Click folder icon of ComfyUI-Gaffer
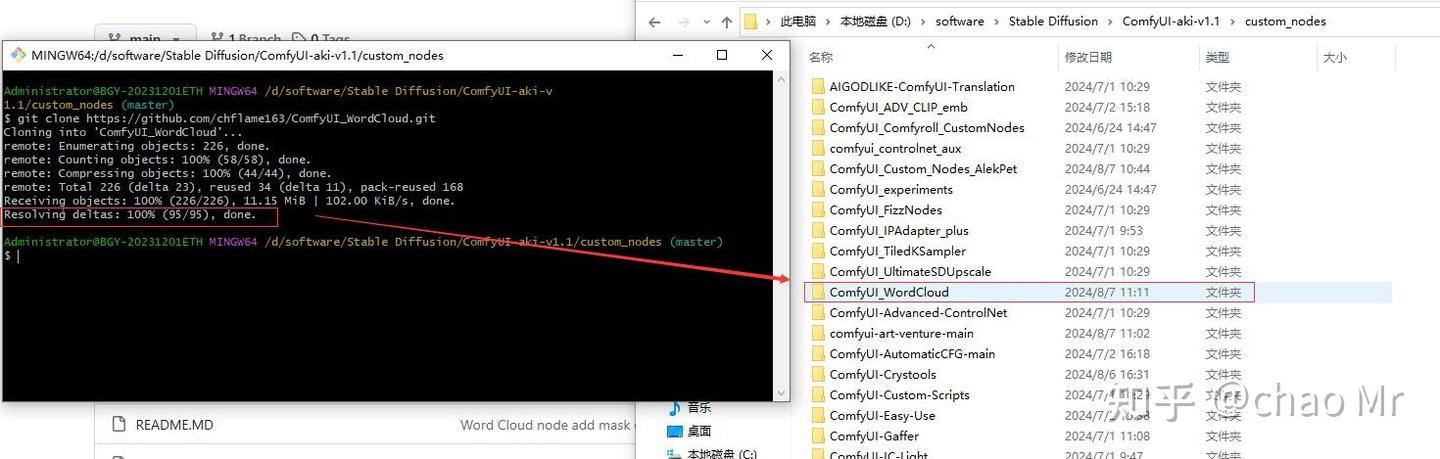 (818, 435)
